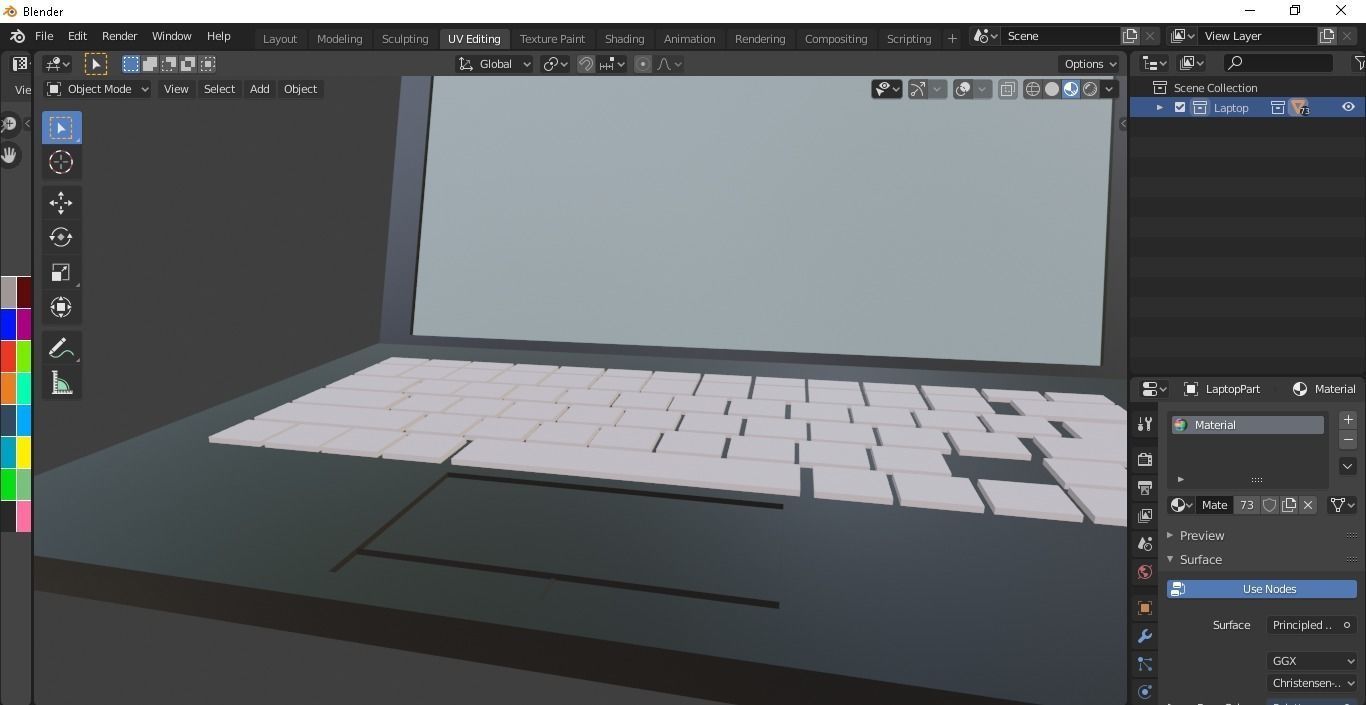Toggle viewport gizmos
The image size is (1366, 705).
pyautogui.click(x=917, y=89)
